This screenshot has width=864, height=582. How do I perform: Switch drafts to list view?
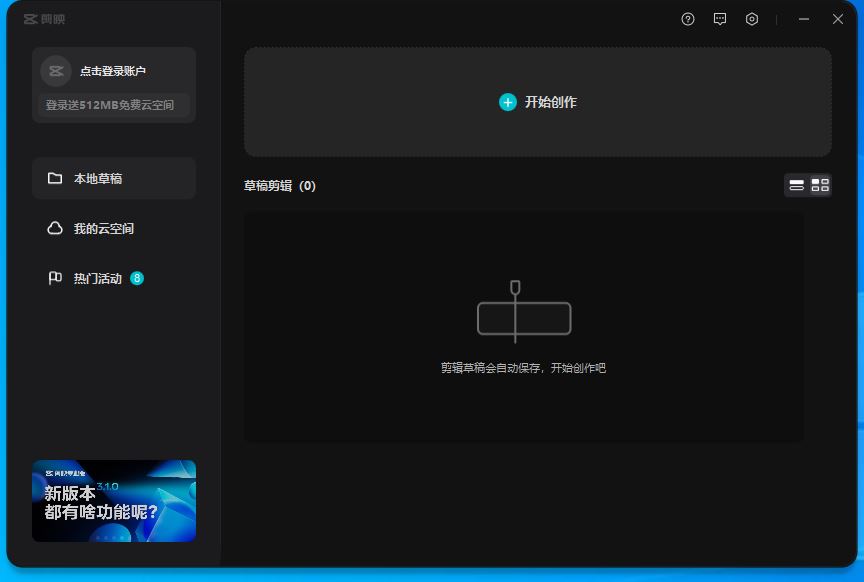pos(795,185)
